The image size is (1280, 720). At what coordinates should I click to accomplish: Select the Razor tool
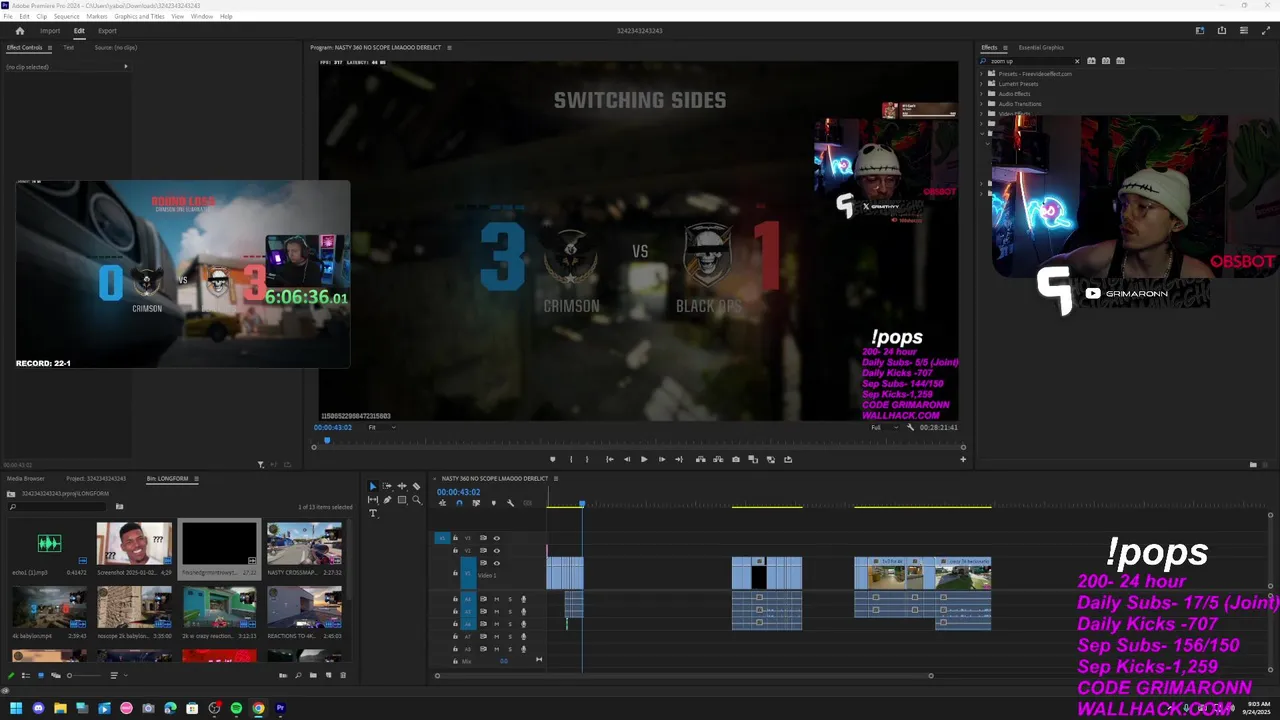pos(416,486)
